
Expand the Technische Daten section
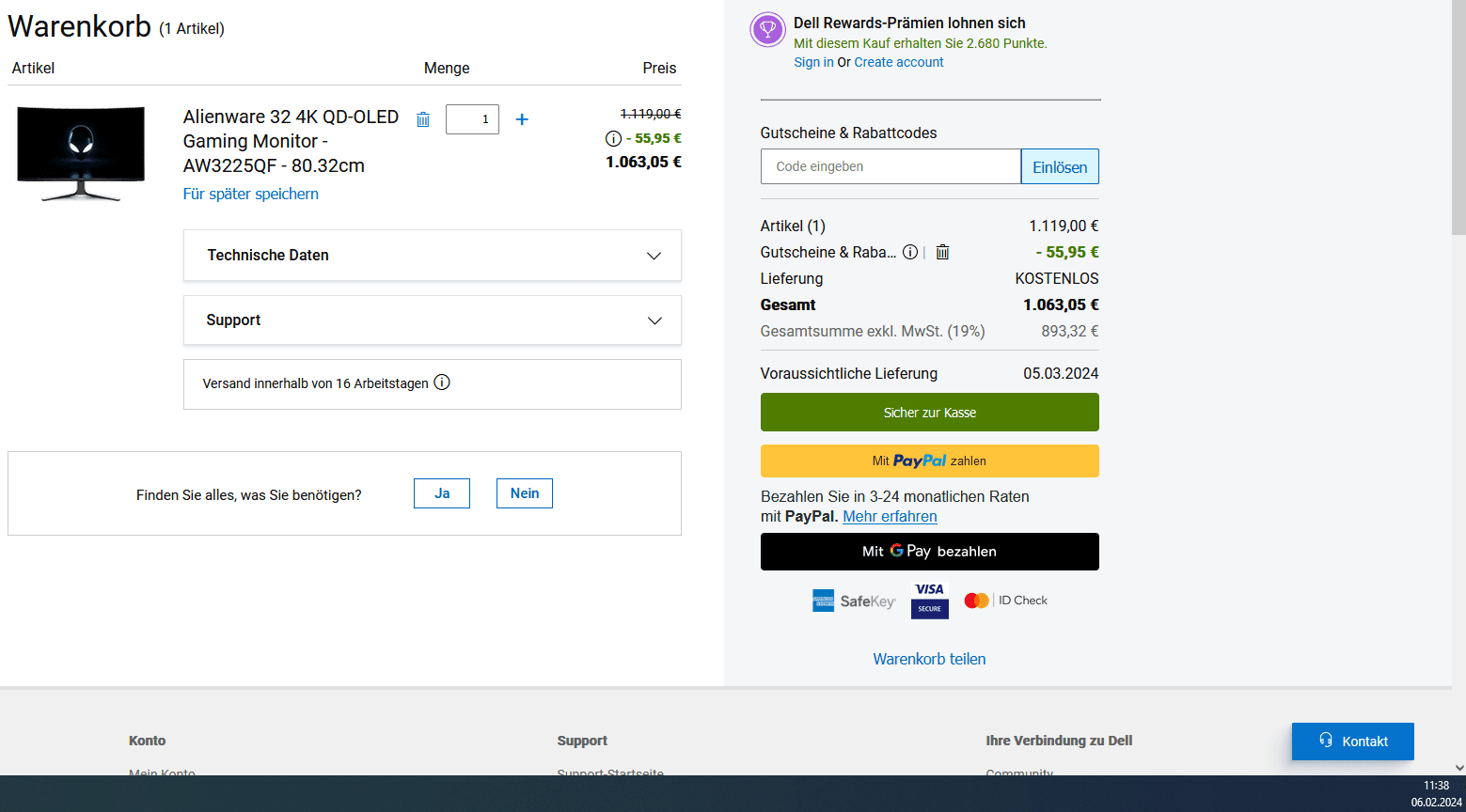tap(433, 256)
